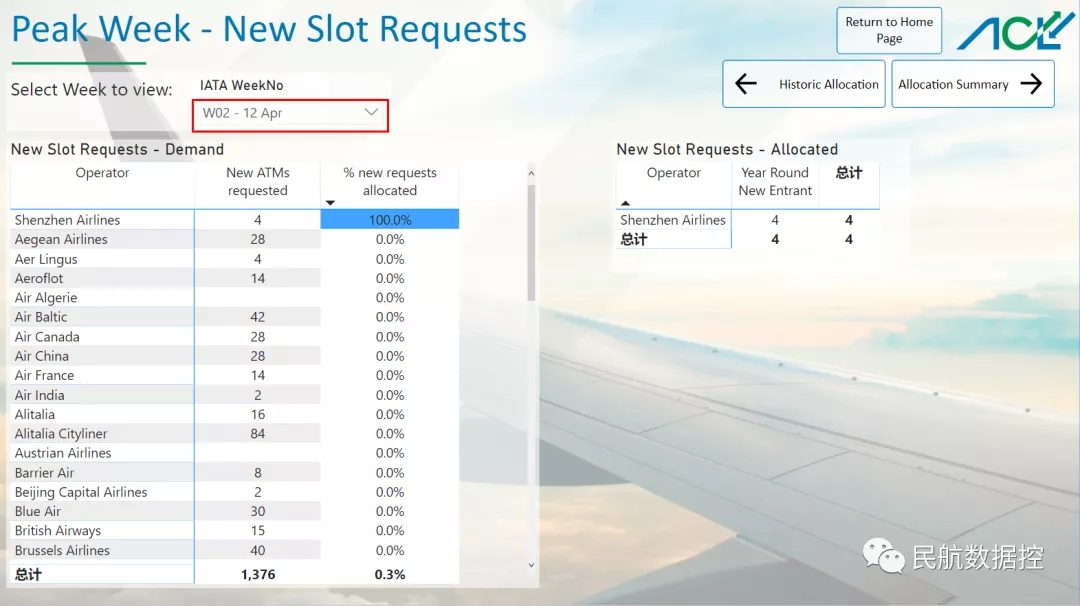1080x606 pixels.
Task: Select the Blue Air row
Action: pos(235,512)
